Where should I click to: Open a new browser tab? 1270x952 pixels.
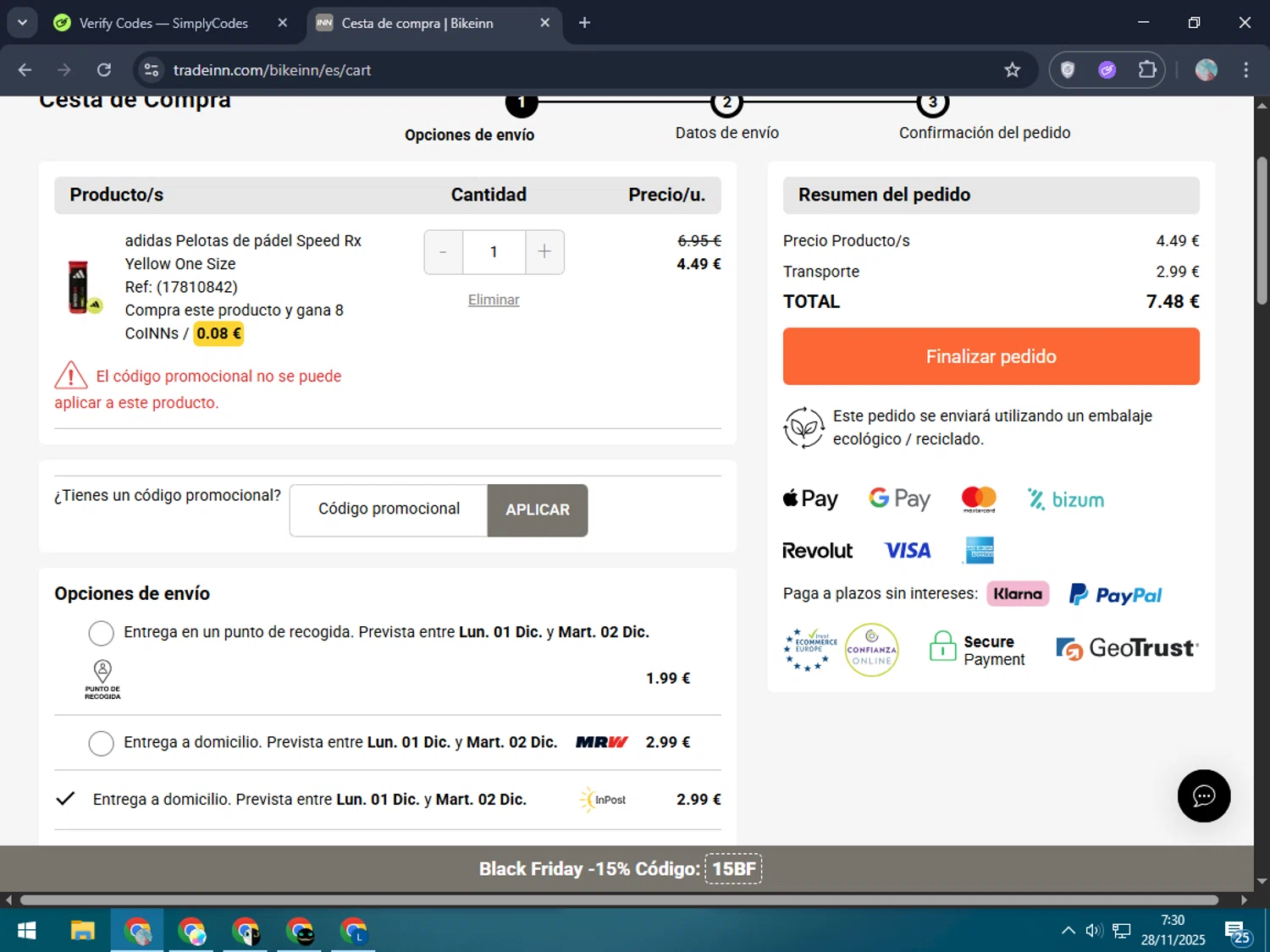coord(584,23)
